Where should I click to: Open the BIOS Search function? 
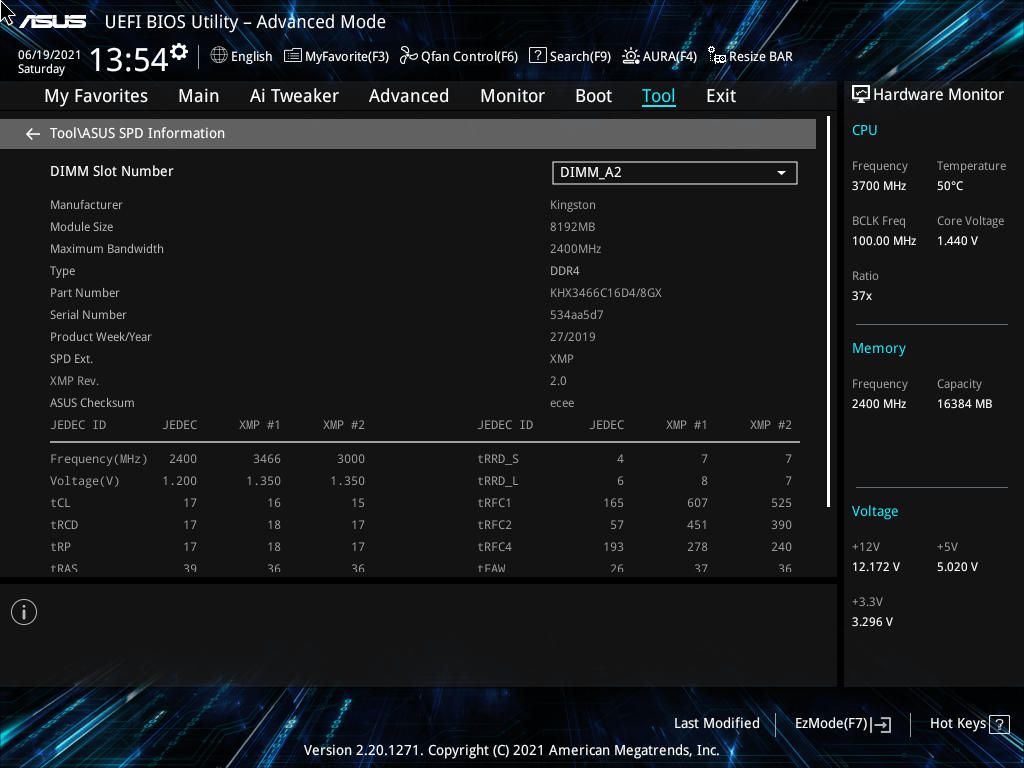[569, 56]
